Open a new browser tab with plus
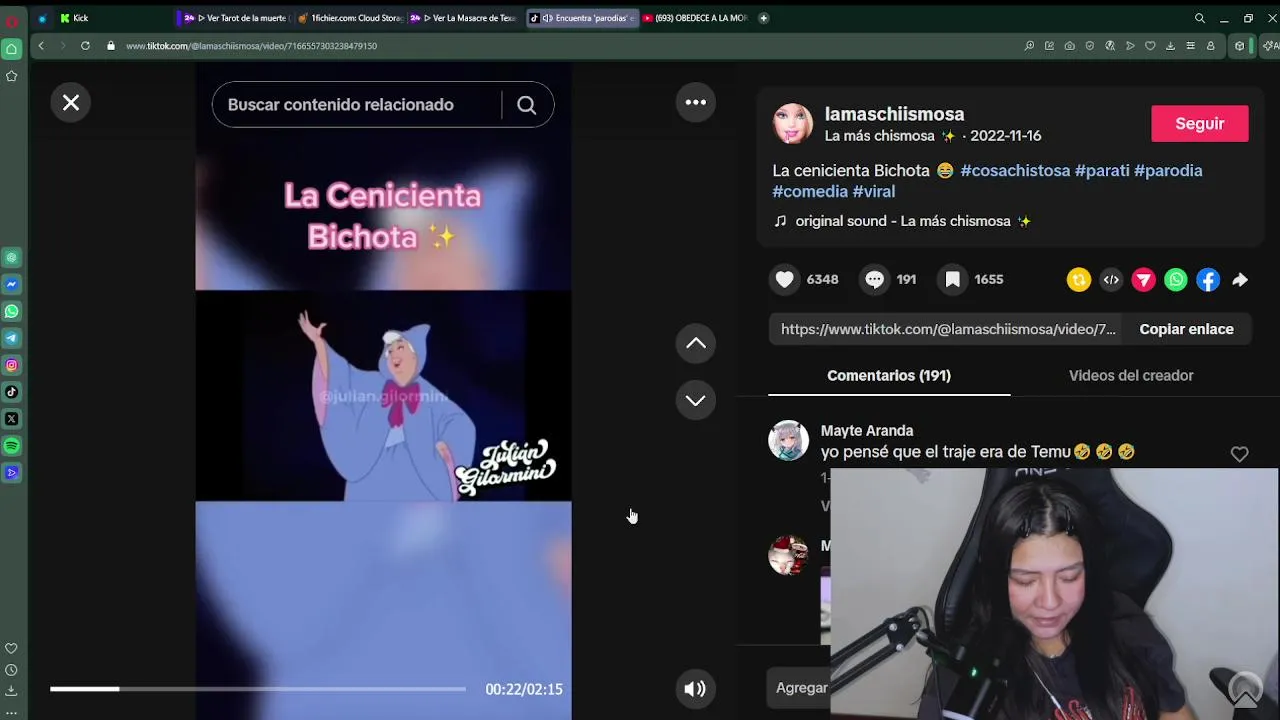 coord(764,18)
